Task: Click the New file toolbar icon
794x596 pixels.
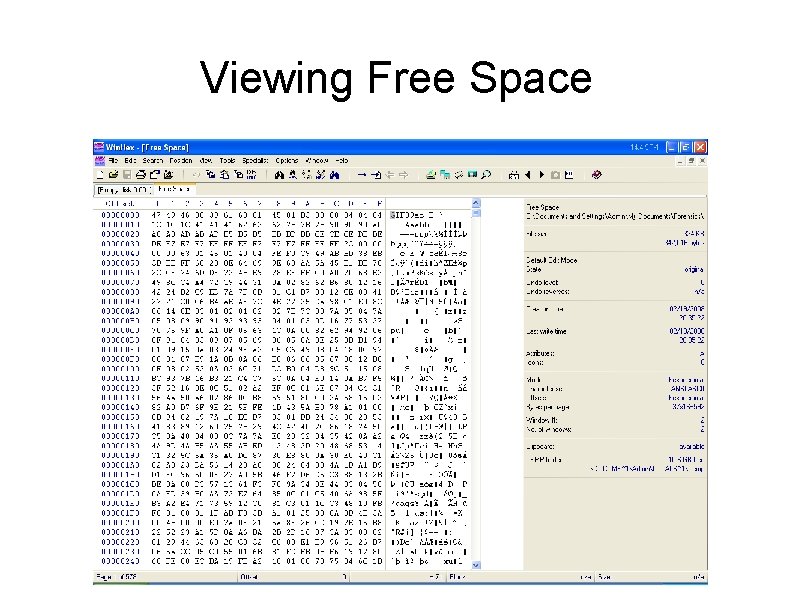Action: pos(100,175)
